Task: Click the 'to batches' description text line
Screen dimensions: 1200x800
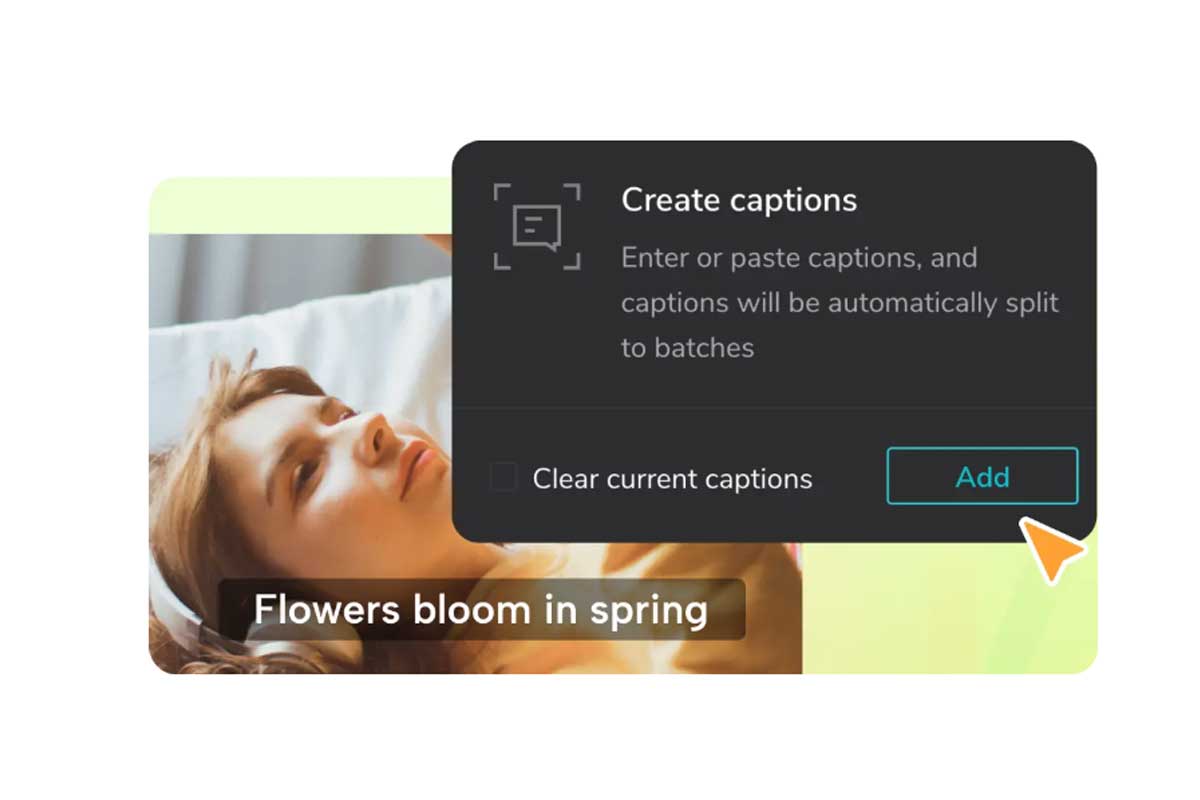Action: pos(687,348)
